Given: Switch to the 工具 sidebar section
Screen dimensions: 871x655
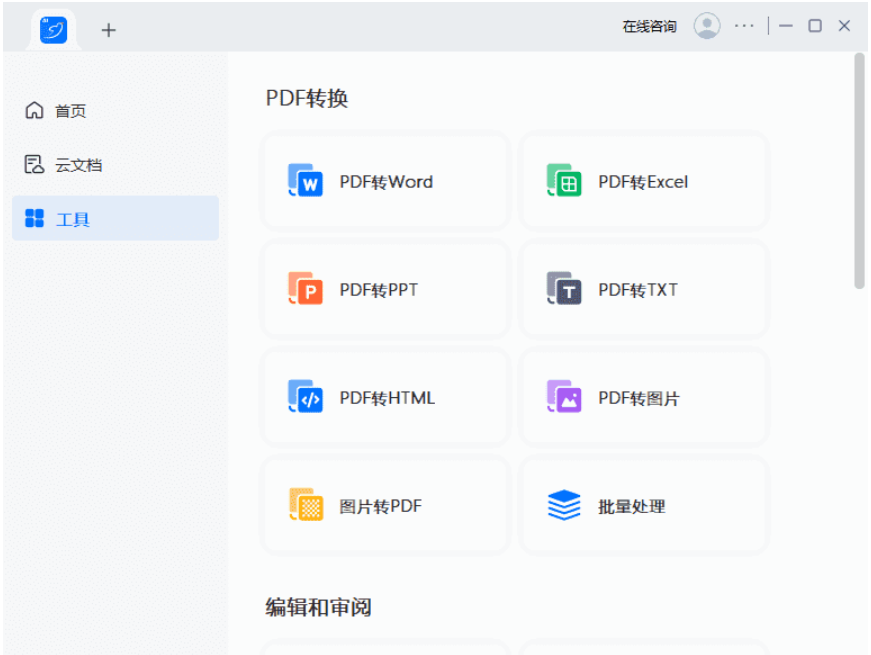Looking at the screenshot, I should (x=62, y=218).
